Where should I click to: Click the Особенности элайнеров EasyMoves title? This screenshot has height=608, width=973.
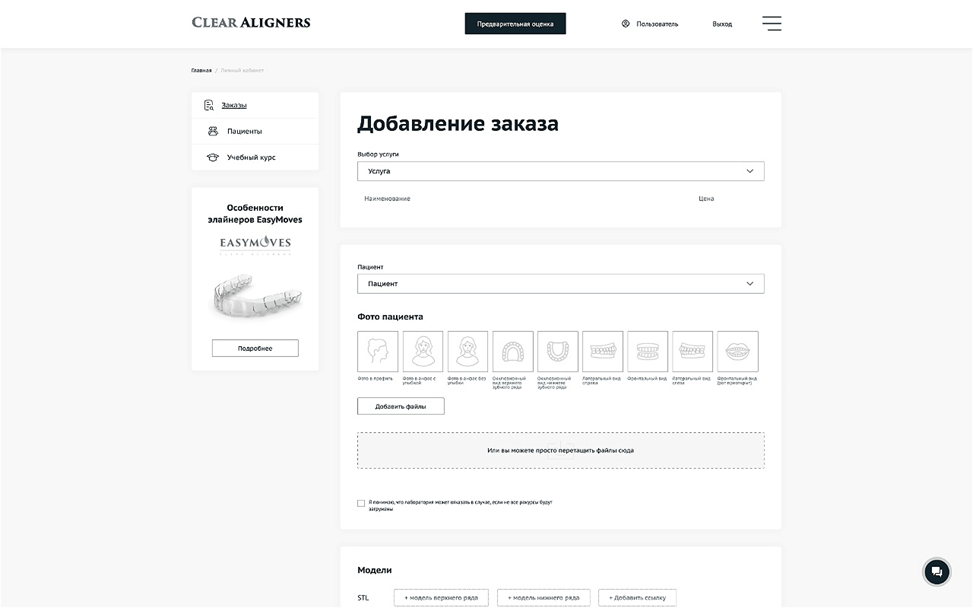(255, 213)
